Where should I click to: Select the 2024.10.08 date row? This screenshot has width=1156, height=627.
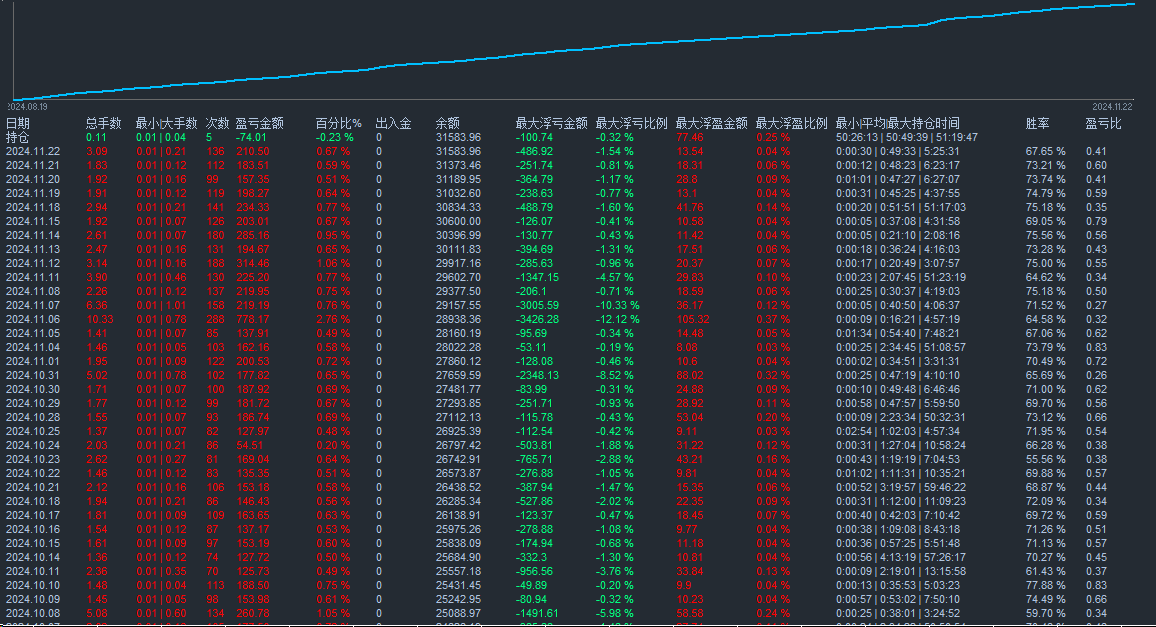[x=33, y=614]
